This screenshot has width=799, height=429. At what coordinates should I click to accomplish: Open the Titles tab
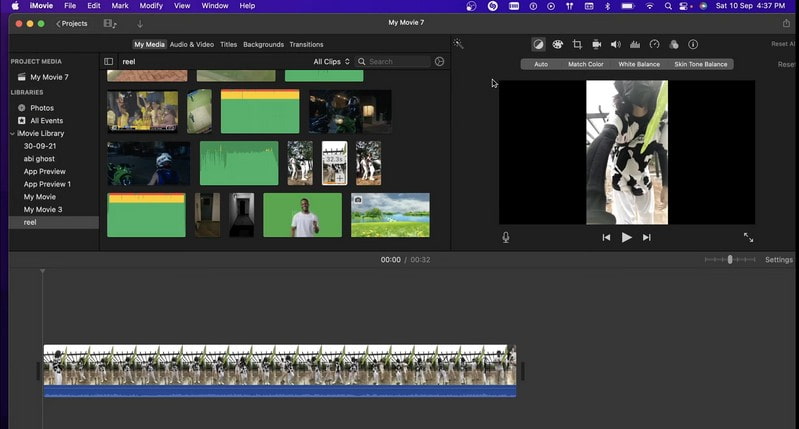(228, 44)
